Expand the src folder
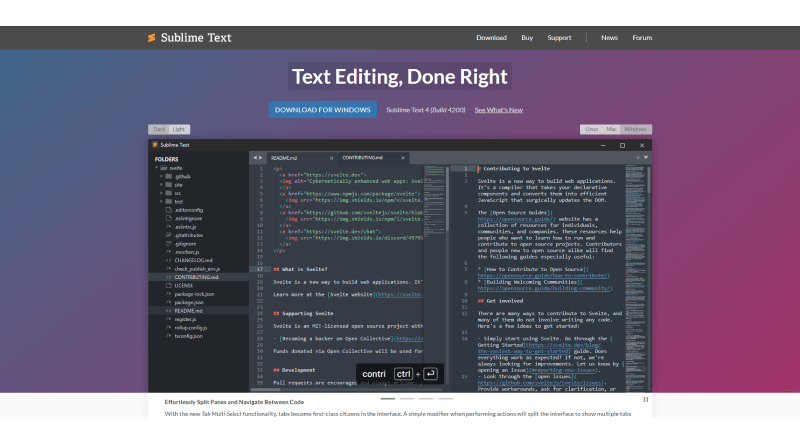The width and height of the screenshot is (800, 445). [x=161, y=193]
